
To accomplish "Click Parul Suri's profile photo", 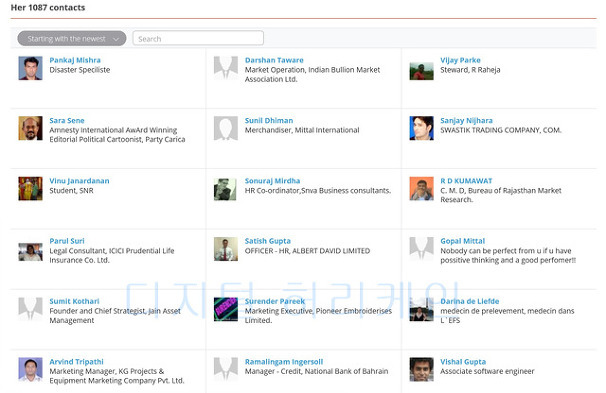I will pos(31,252).
